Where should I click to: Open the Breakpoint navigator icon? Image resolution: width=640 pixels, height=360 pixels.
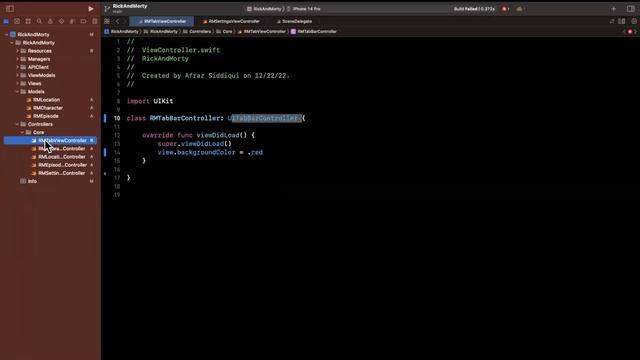coord(83,21)
